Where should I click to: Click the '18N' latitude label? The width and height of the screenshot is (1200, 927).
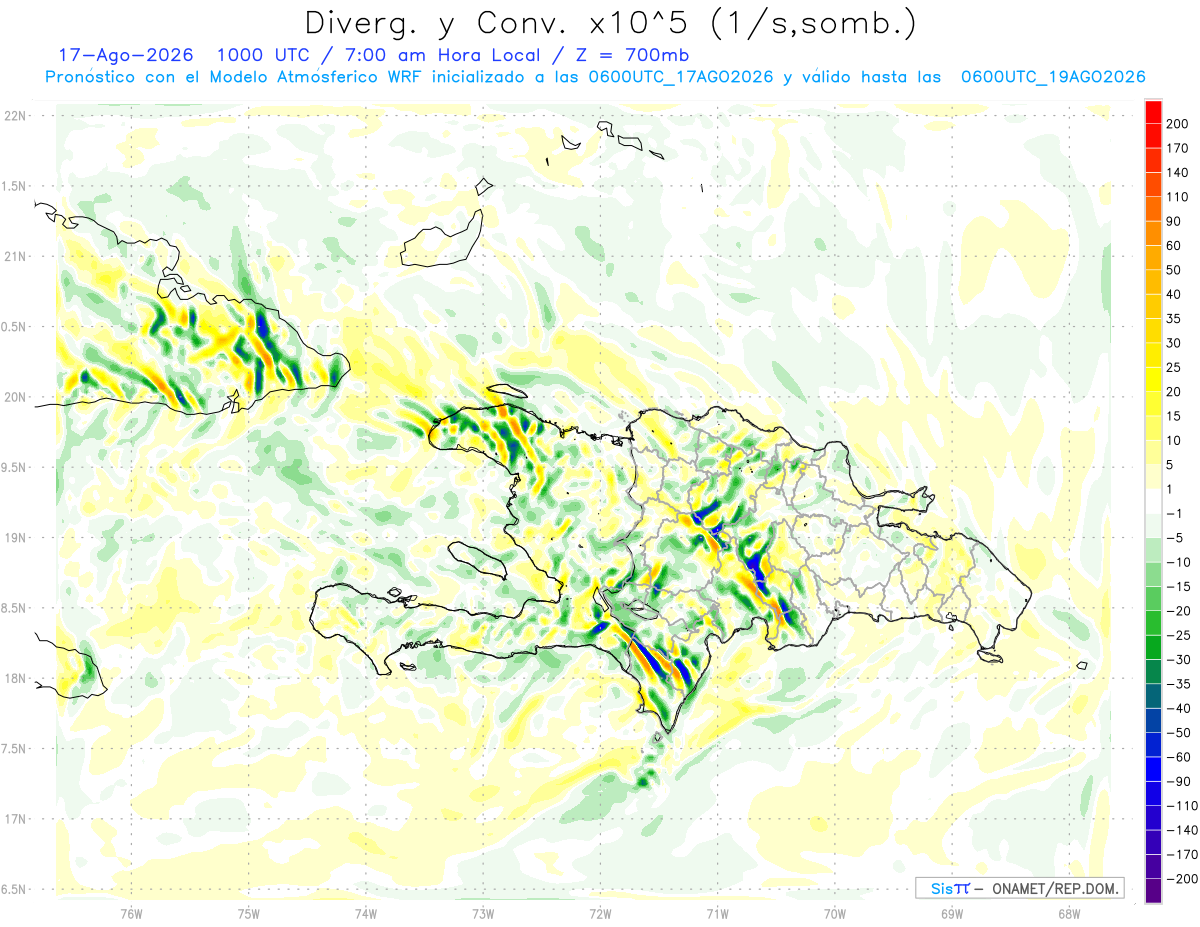coord(15,678)
